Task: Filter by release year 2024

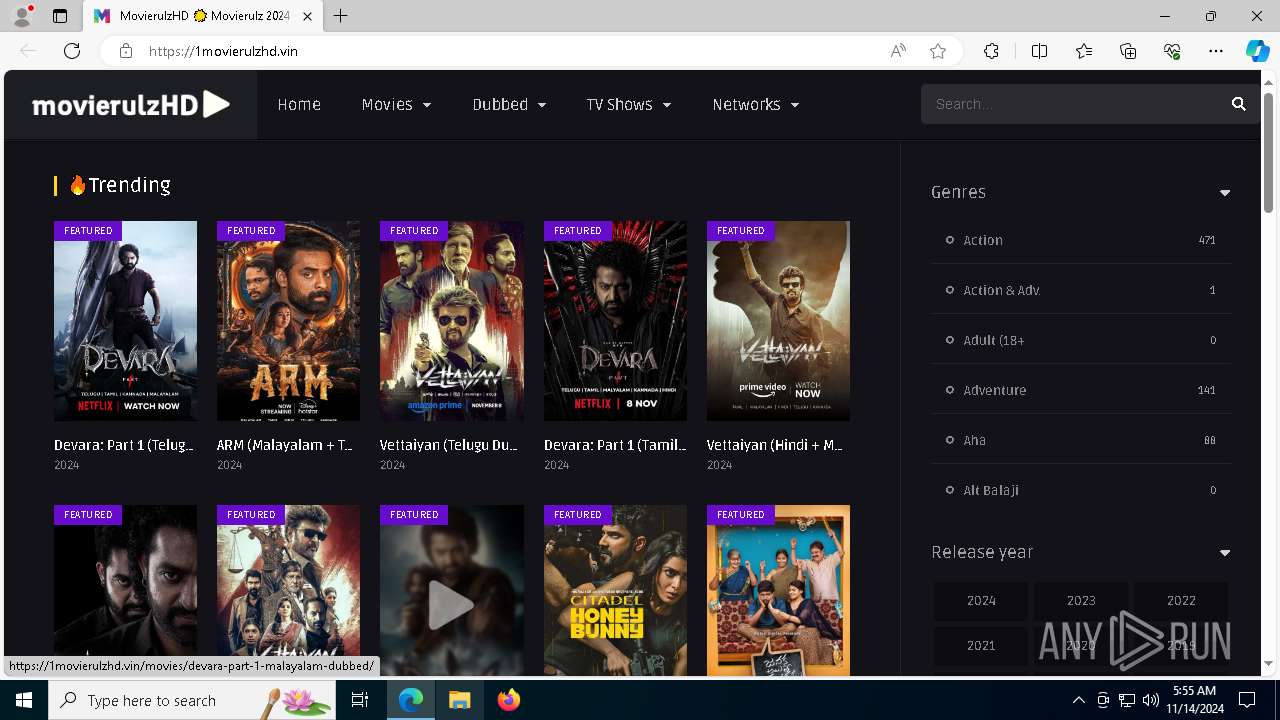Action: tap(981, 601)
